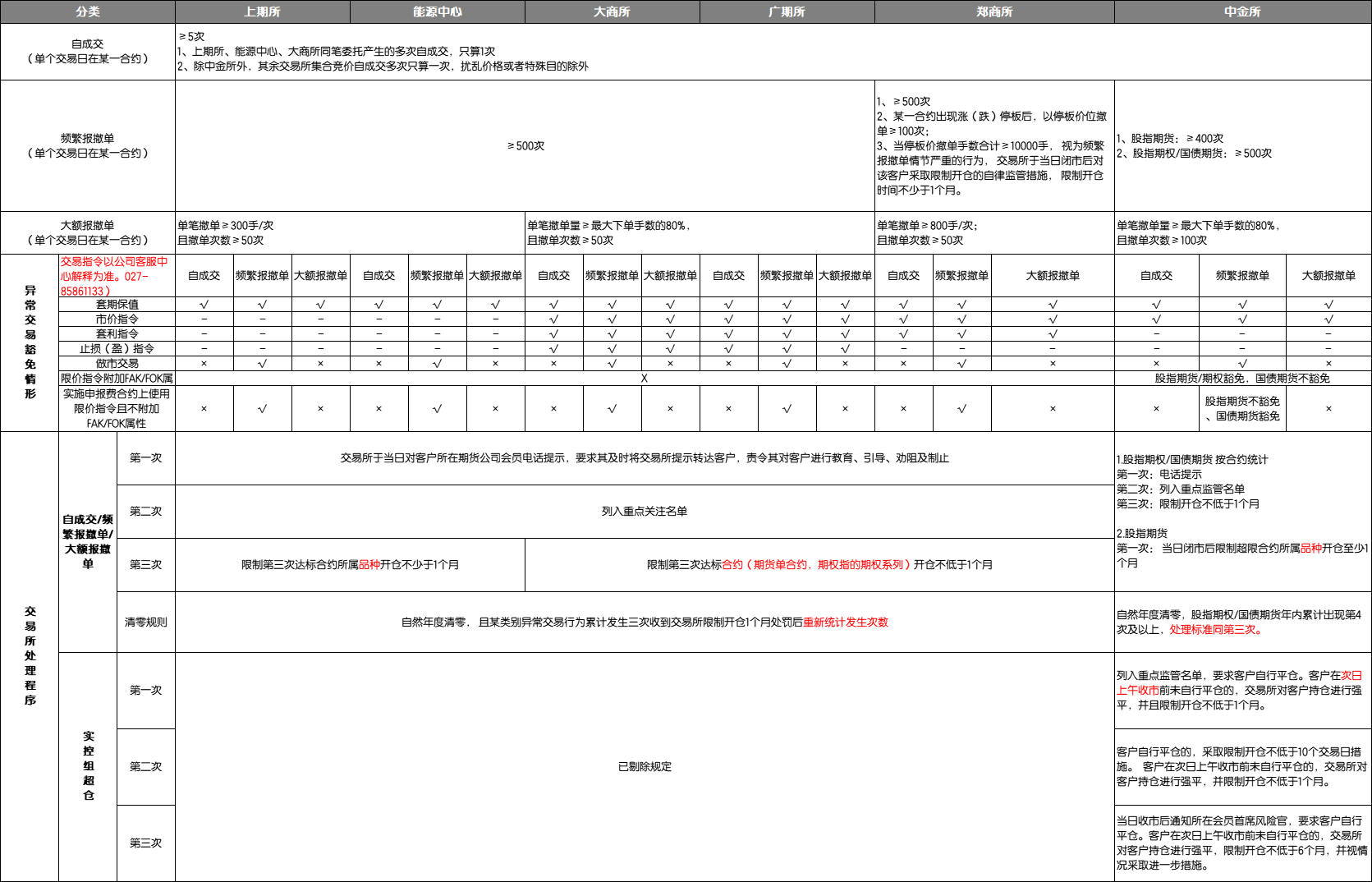The width and height of the screenshot is (1372, 882).
Task: Click the 做市交易 row label
Action: tap(117, 364)
